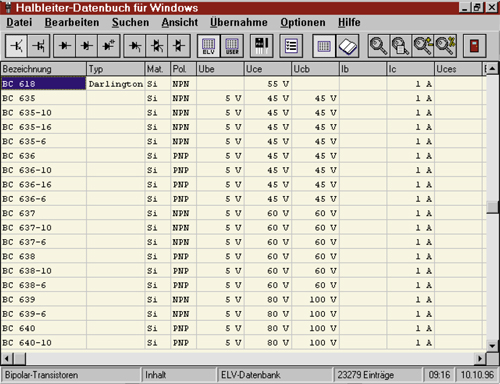Viewport: 500px width, 384px height.
Task: Click the 23279 Einträge status bar field
Action: [378, 375]
